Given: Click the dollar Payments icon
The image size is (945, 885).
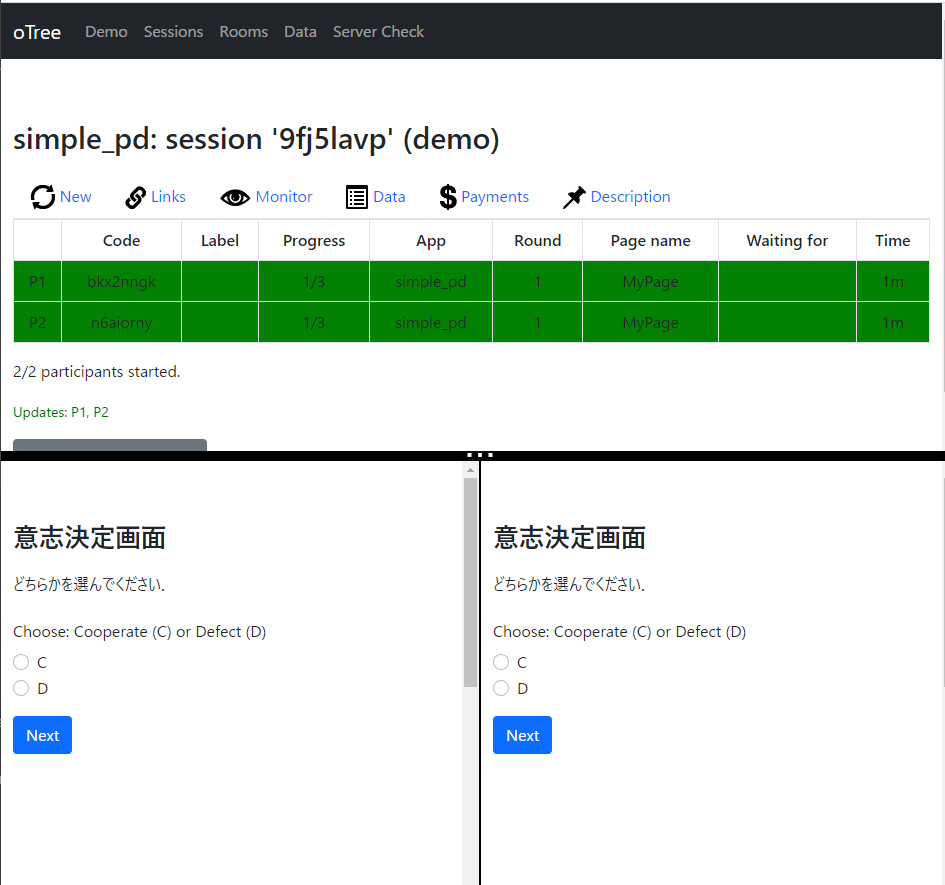Looking at the screenshot, I should [448, 197].
